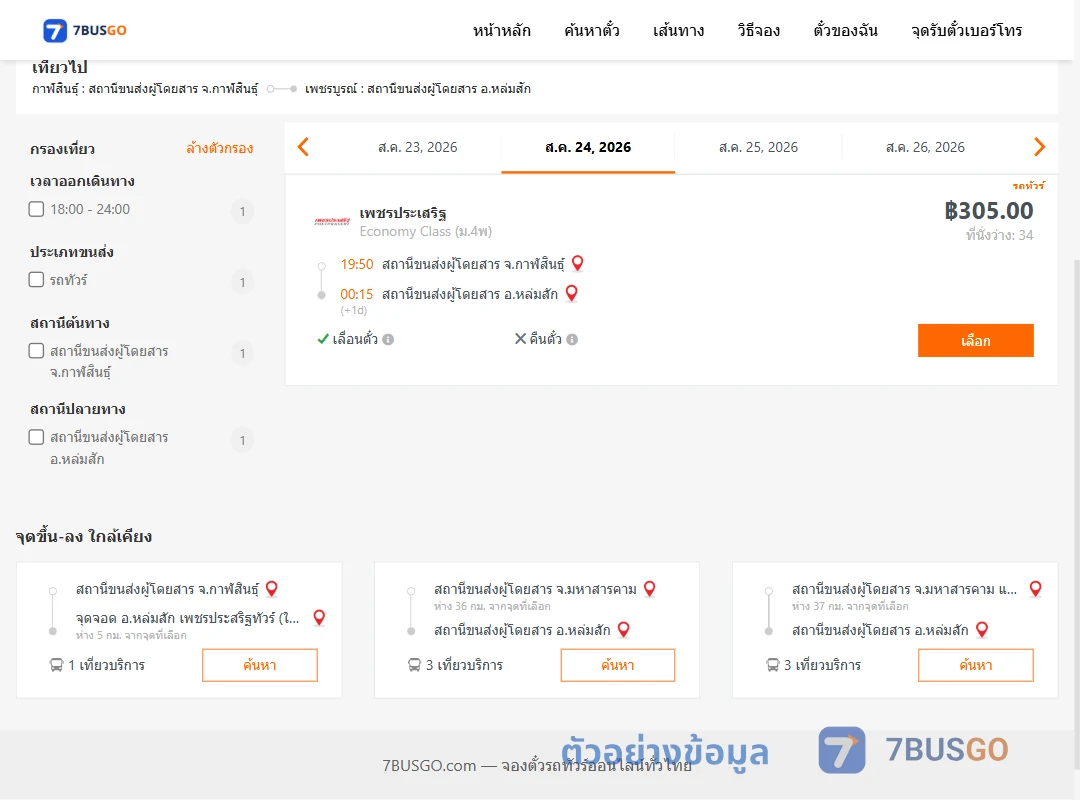This screenshot has height=800, width=1080.
Task: Click ค้นหา in the 36 กม. Maha Sarakham card
Action: (x=618, y=665)
